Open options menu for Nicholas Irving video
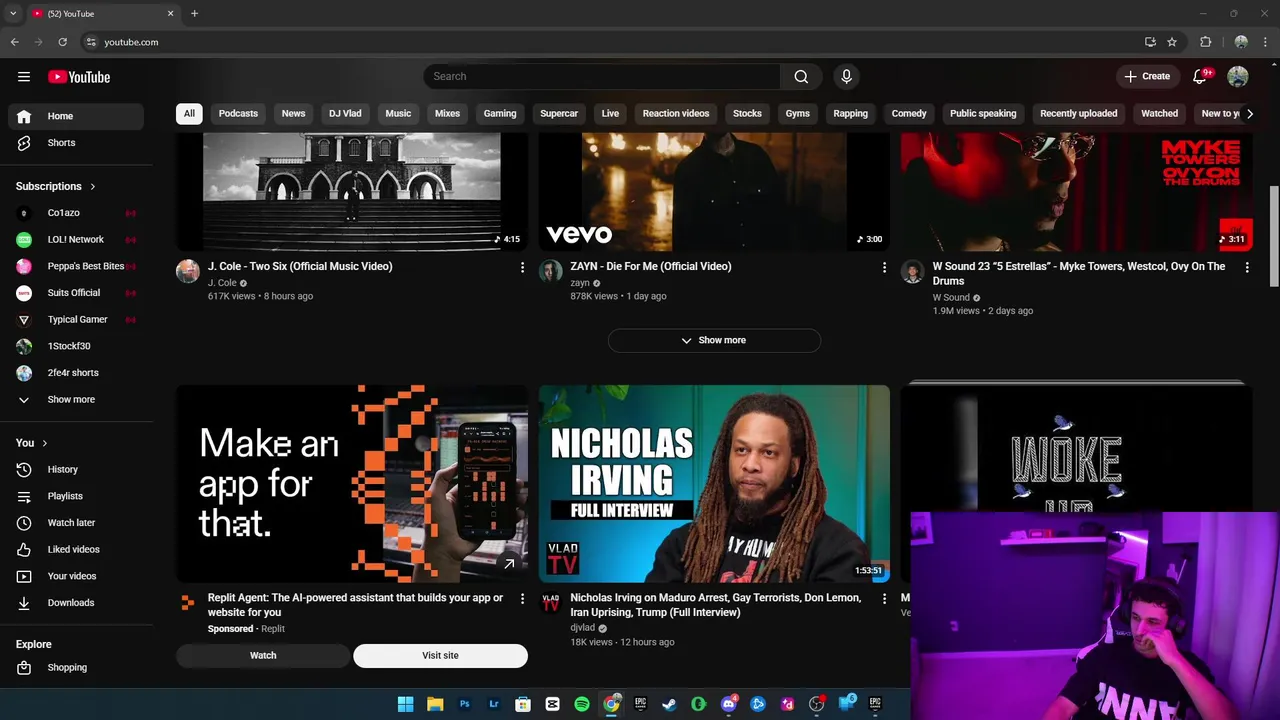The width and height of the screenshot is (1280, 720). tap(884, 598)
